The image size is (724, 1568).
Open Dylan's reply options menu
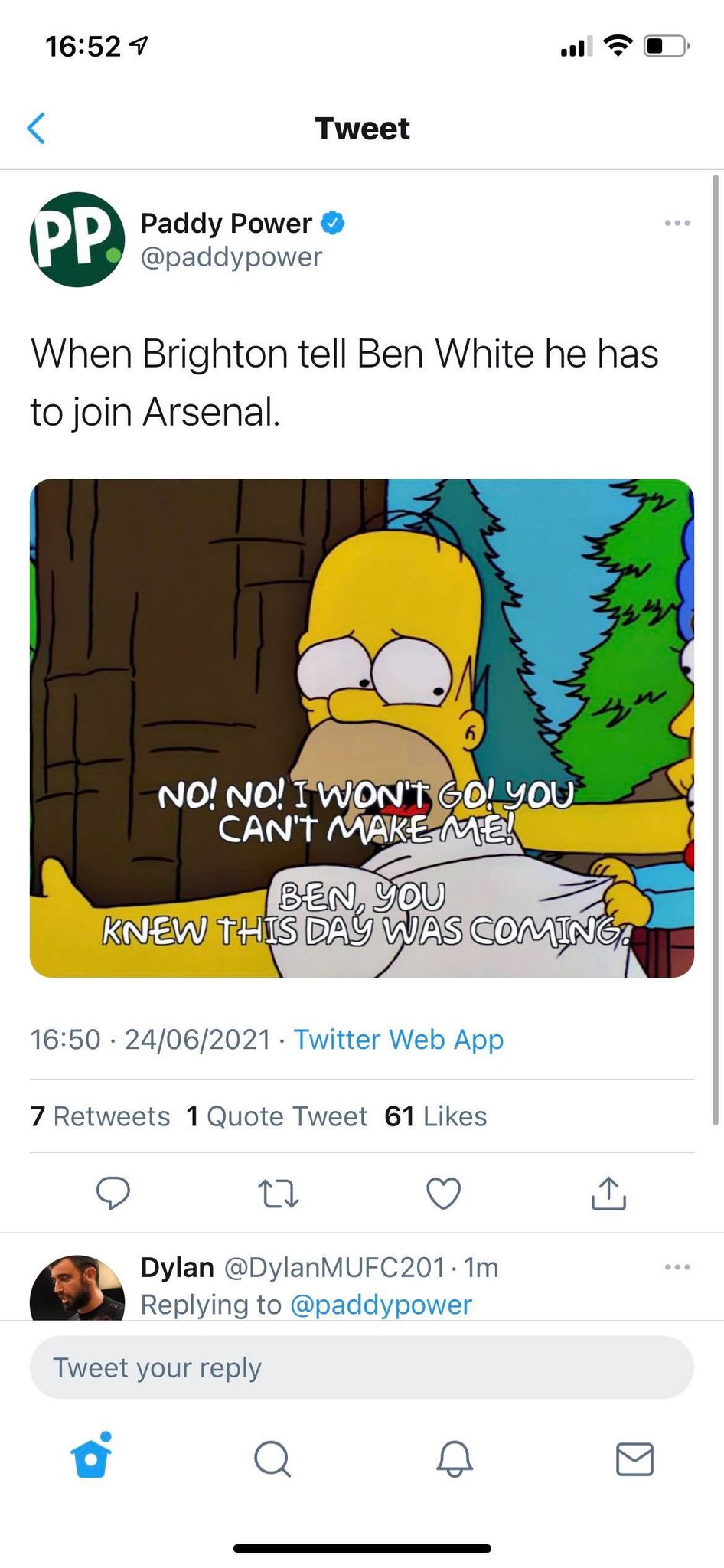coord(677,1267)
